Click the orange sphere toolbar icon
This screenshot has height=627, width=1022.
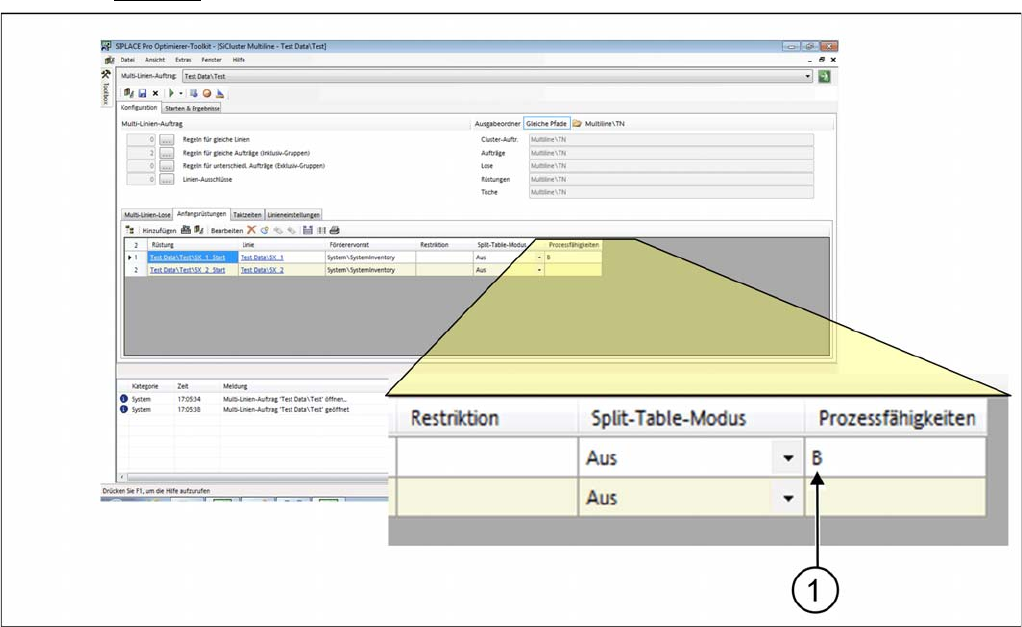coord(206,92)
